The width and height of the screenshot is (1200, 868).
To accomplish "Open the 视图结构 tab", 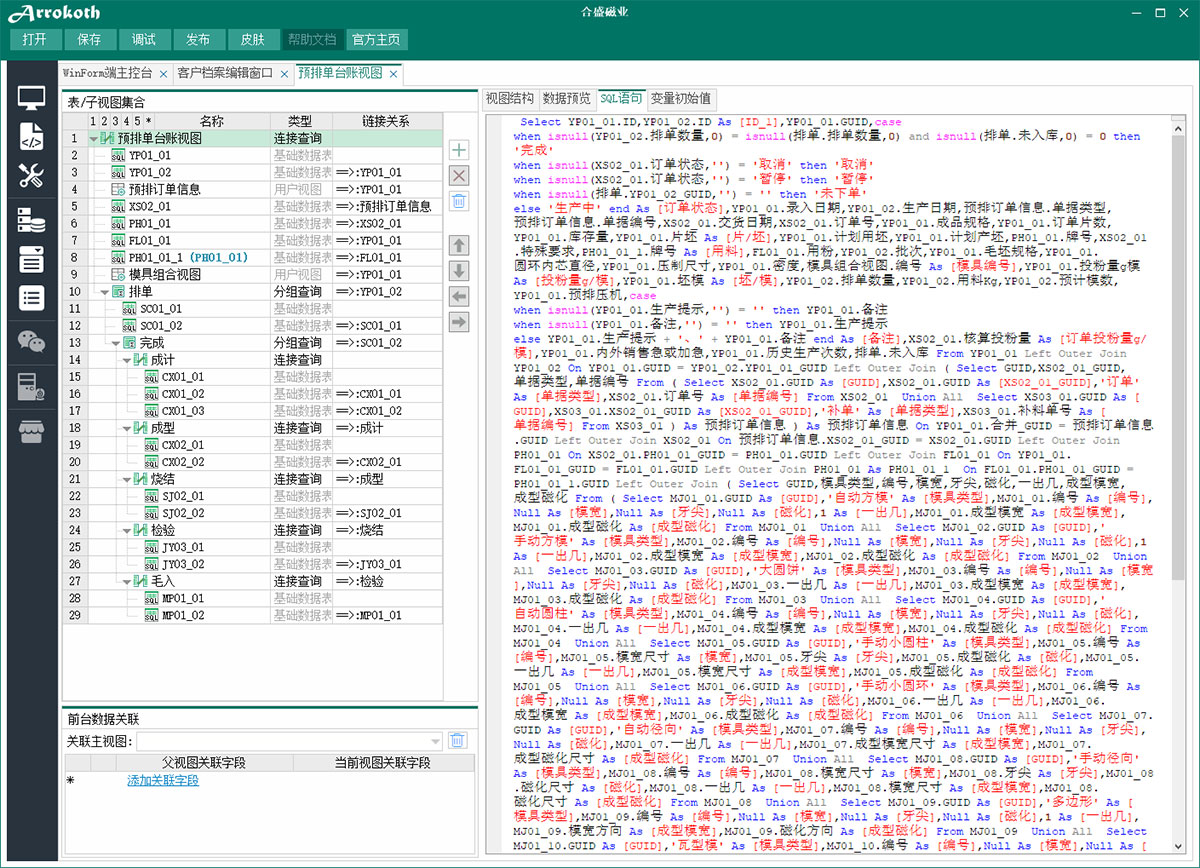I will (x=509, y=98).
